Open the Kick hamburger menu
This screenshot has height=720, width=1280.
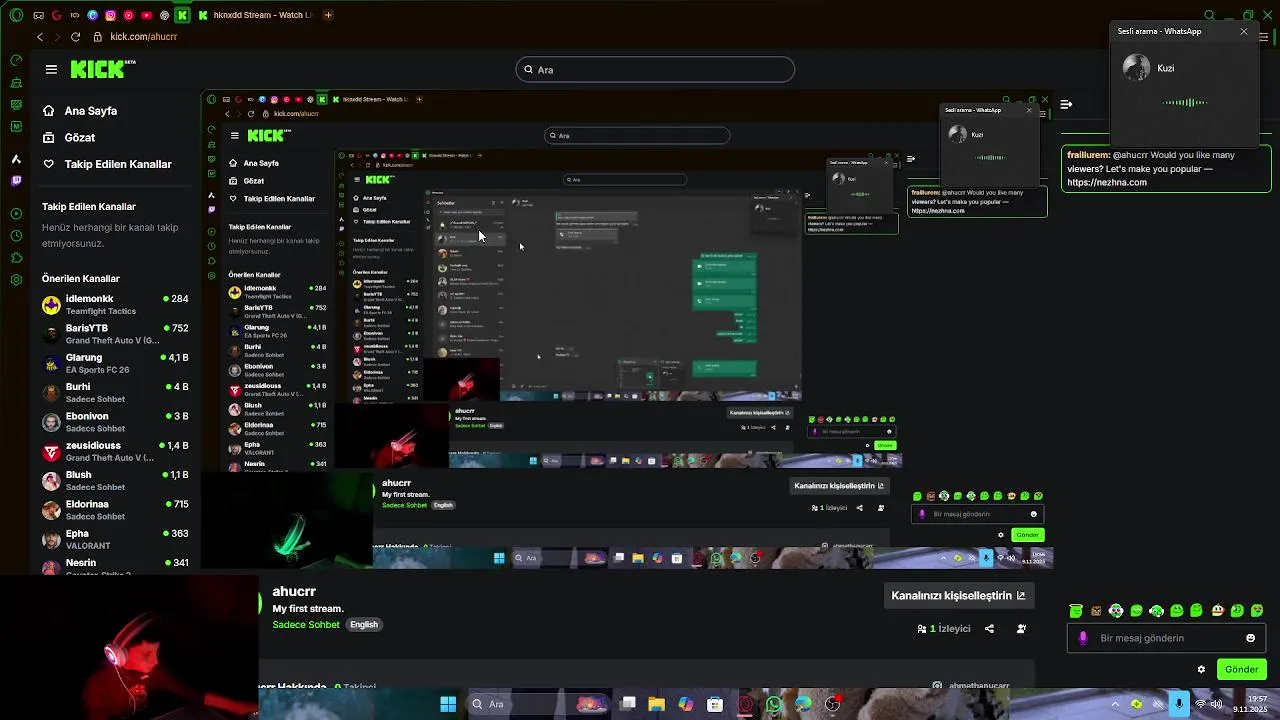pyautogui.click(x=51, y=69)
